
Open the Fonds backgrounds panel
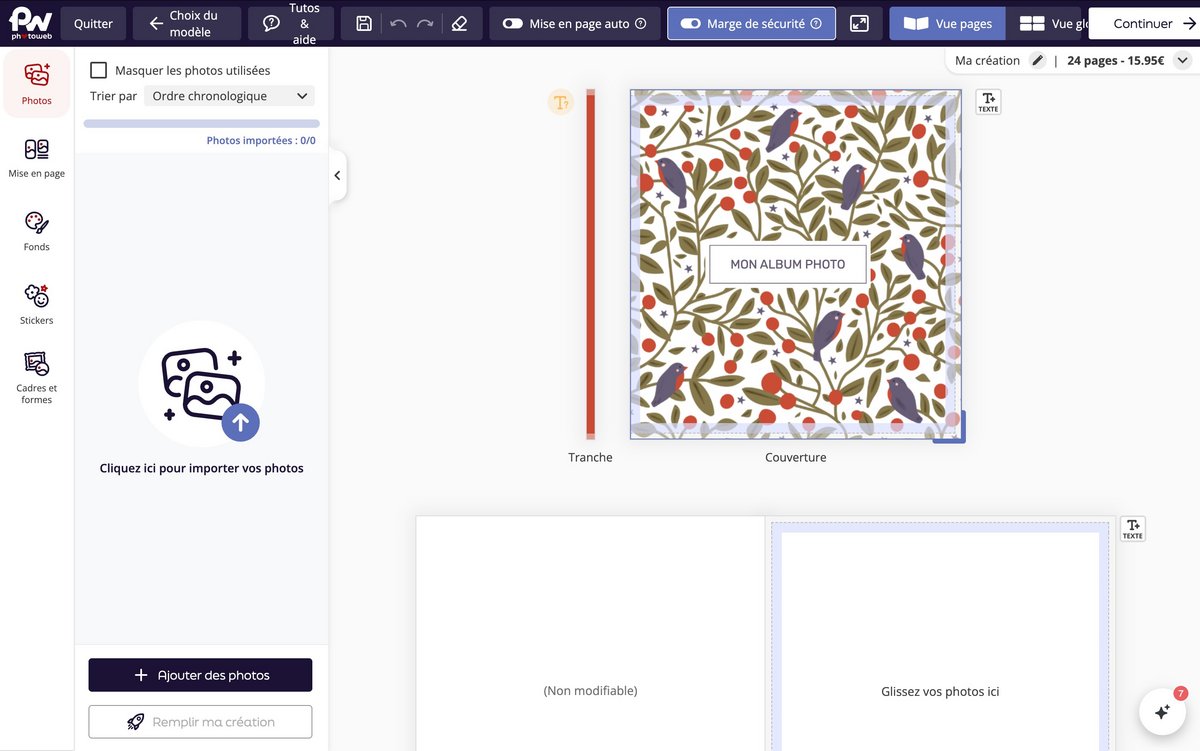pyautogui.click(x=36, y=230)
